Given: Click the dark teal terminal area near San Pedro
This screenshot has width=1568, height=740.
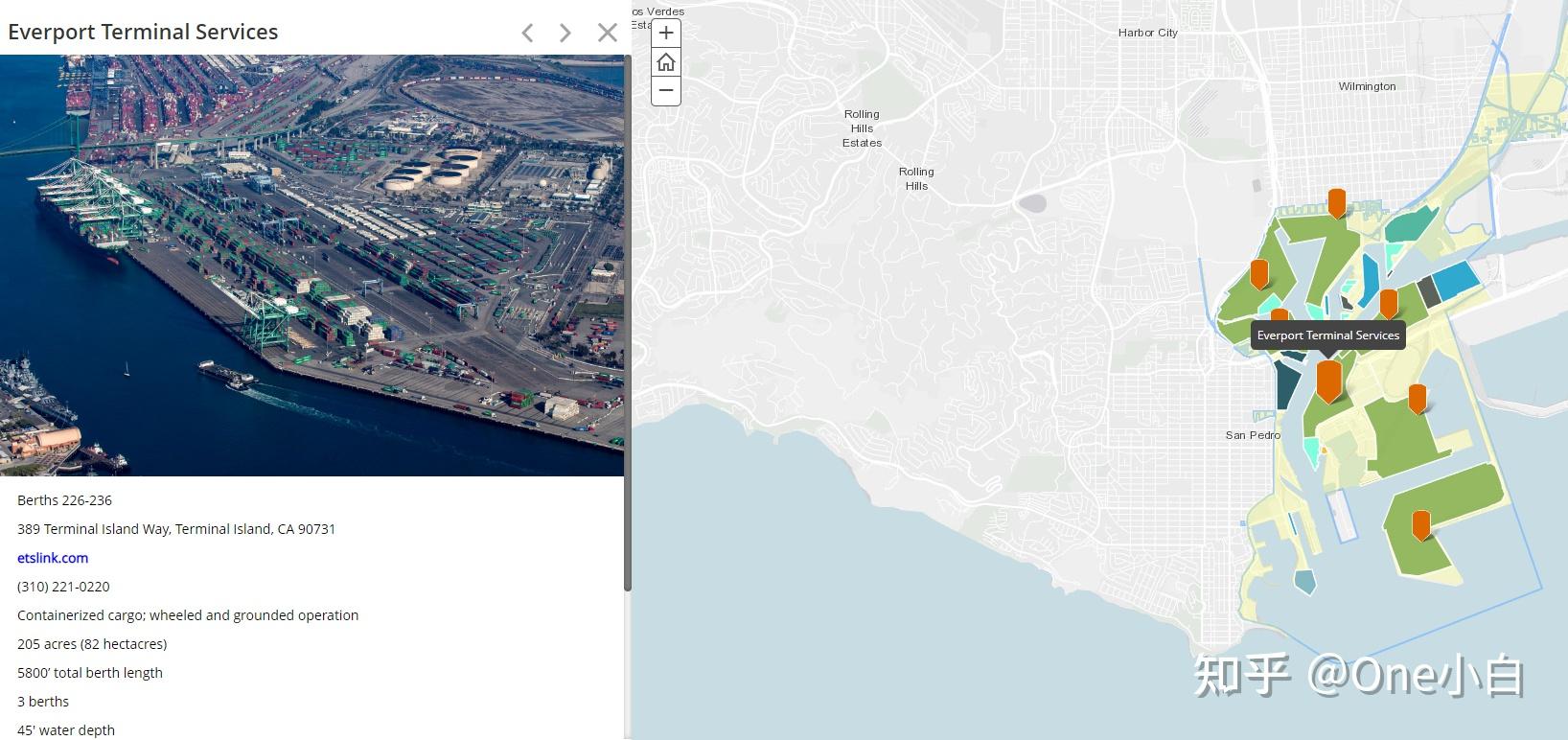Looking at the screenshot, I should coord(1286,384).
